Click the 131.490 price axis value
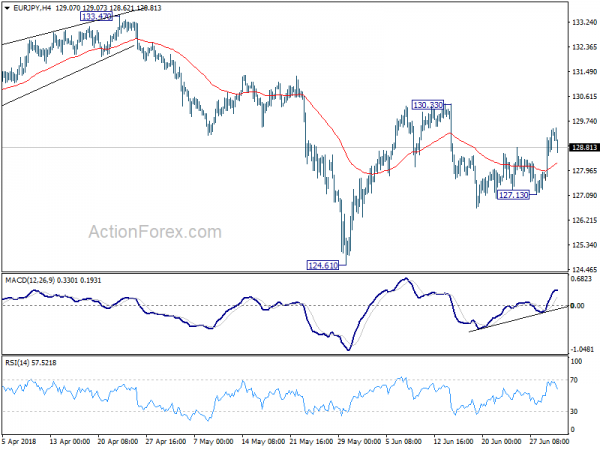The height and width of the screenshot is (450, 600). click(584, 72)
